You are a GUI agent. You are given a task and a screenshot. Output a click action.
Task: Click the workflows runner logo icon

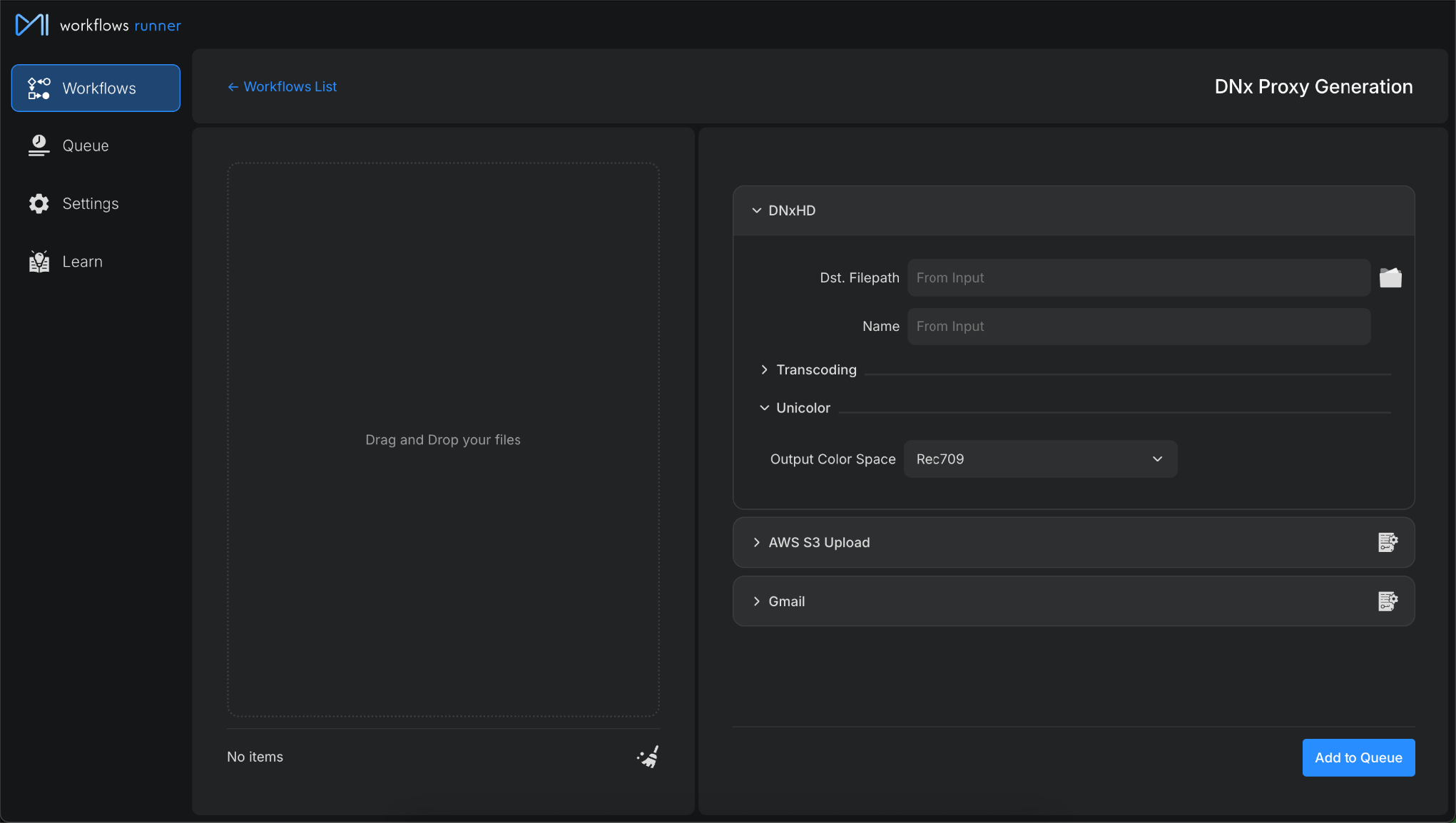tap(32, 25)
